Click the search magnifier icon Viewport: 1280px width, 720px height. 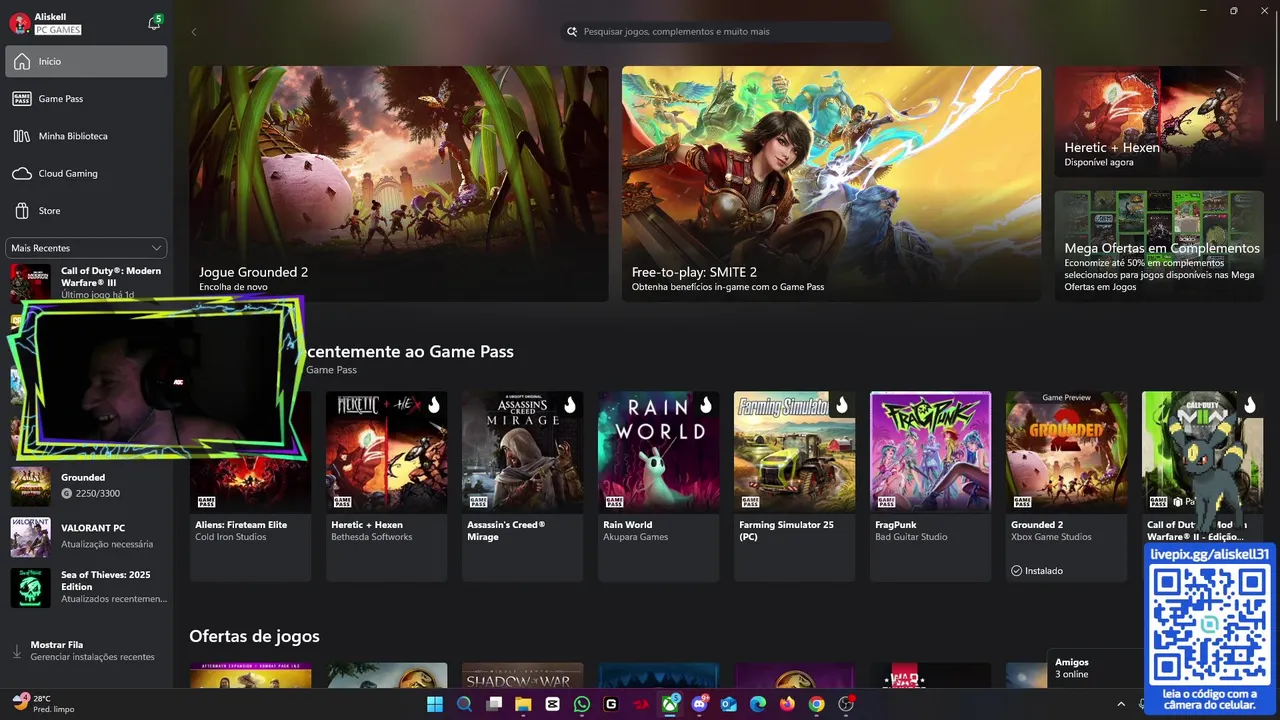tap(572, 32)
